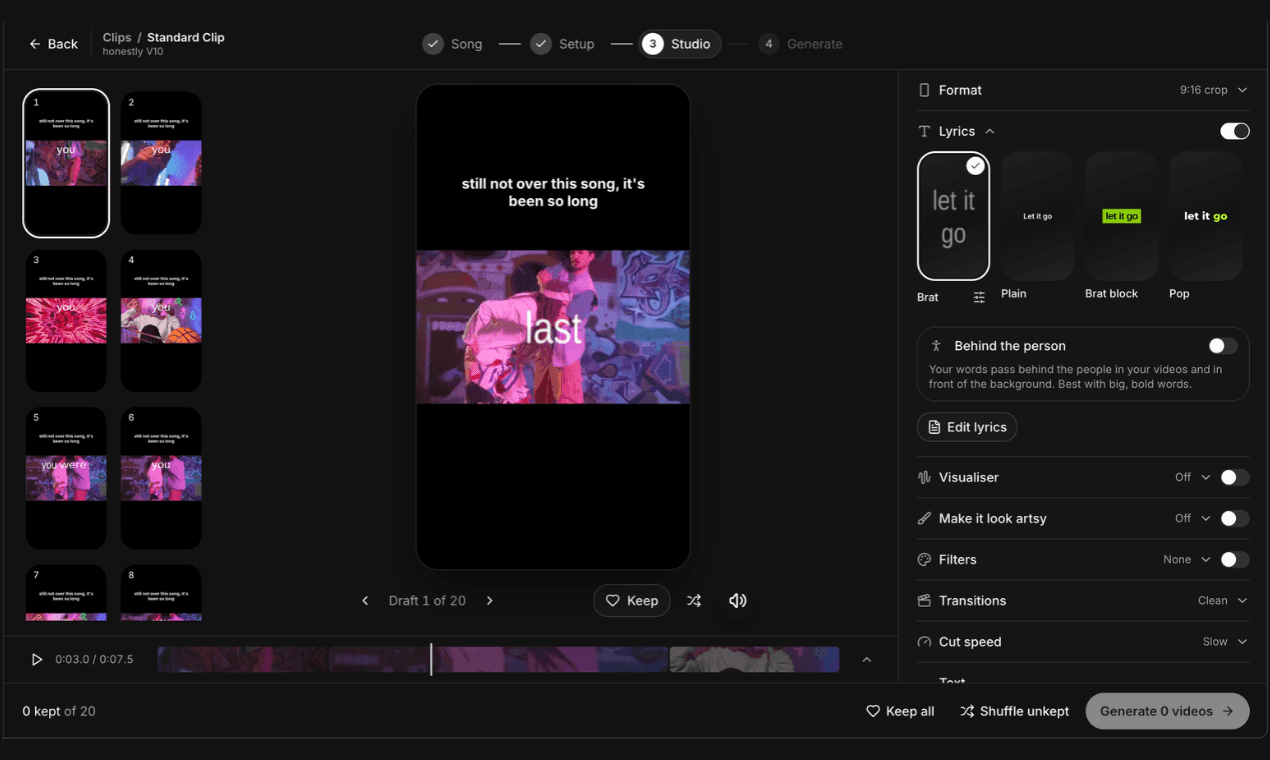Jump to the Setup step

[x=563, y=44]
